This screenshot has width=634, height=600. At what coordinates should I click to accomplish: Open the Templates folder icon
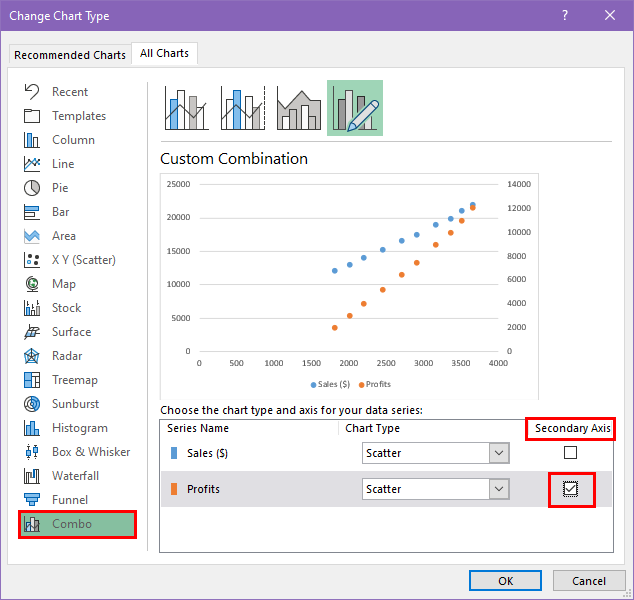pyautogui.click(x=32, y=116)
